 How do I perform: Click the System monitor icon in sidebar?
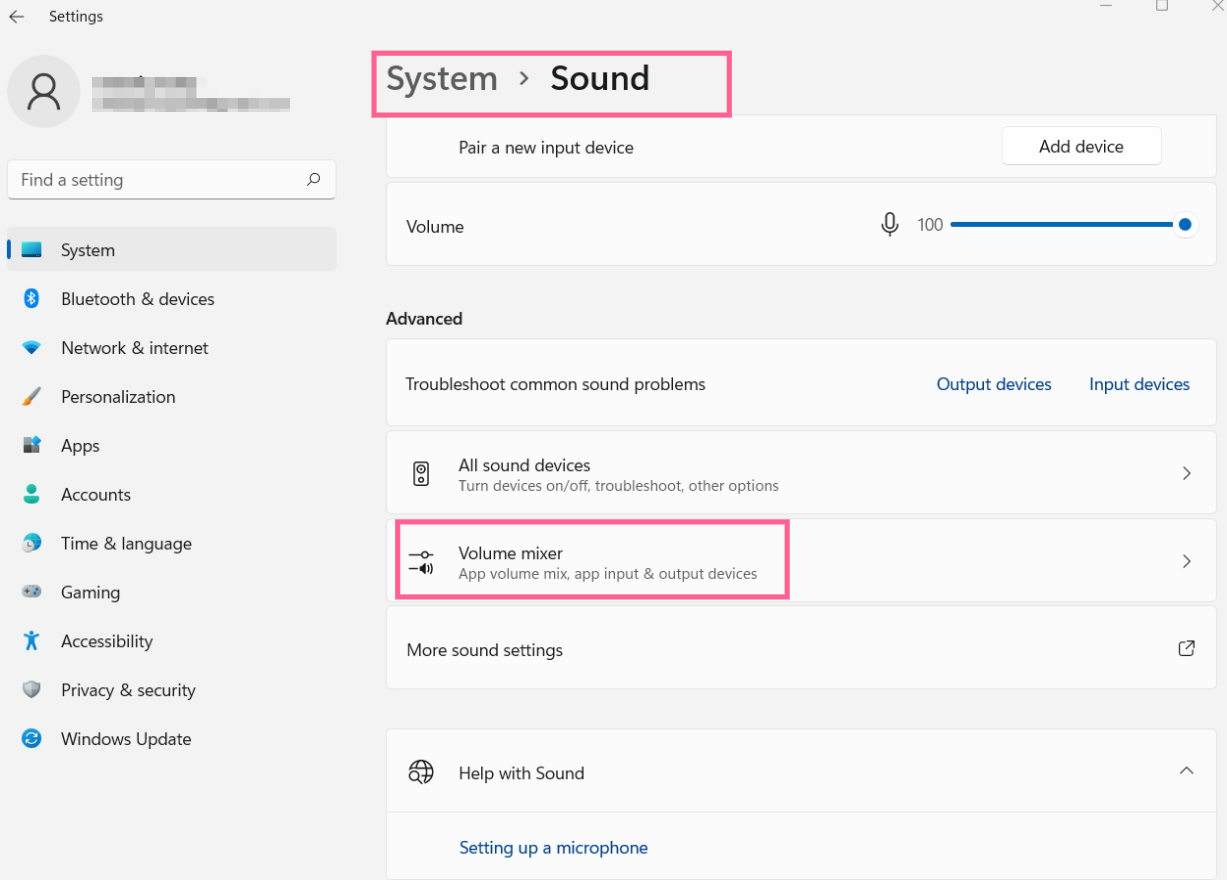pos(32,250)
